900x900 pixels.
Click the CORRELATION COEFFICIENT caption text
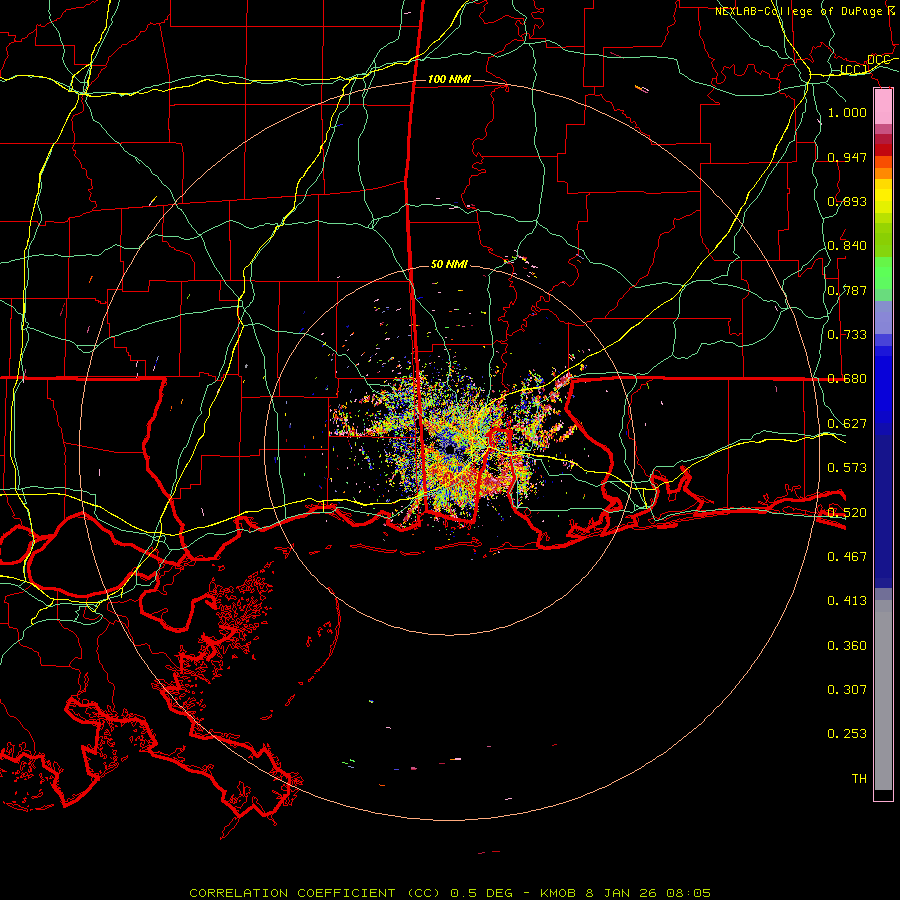point(292,893)
